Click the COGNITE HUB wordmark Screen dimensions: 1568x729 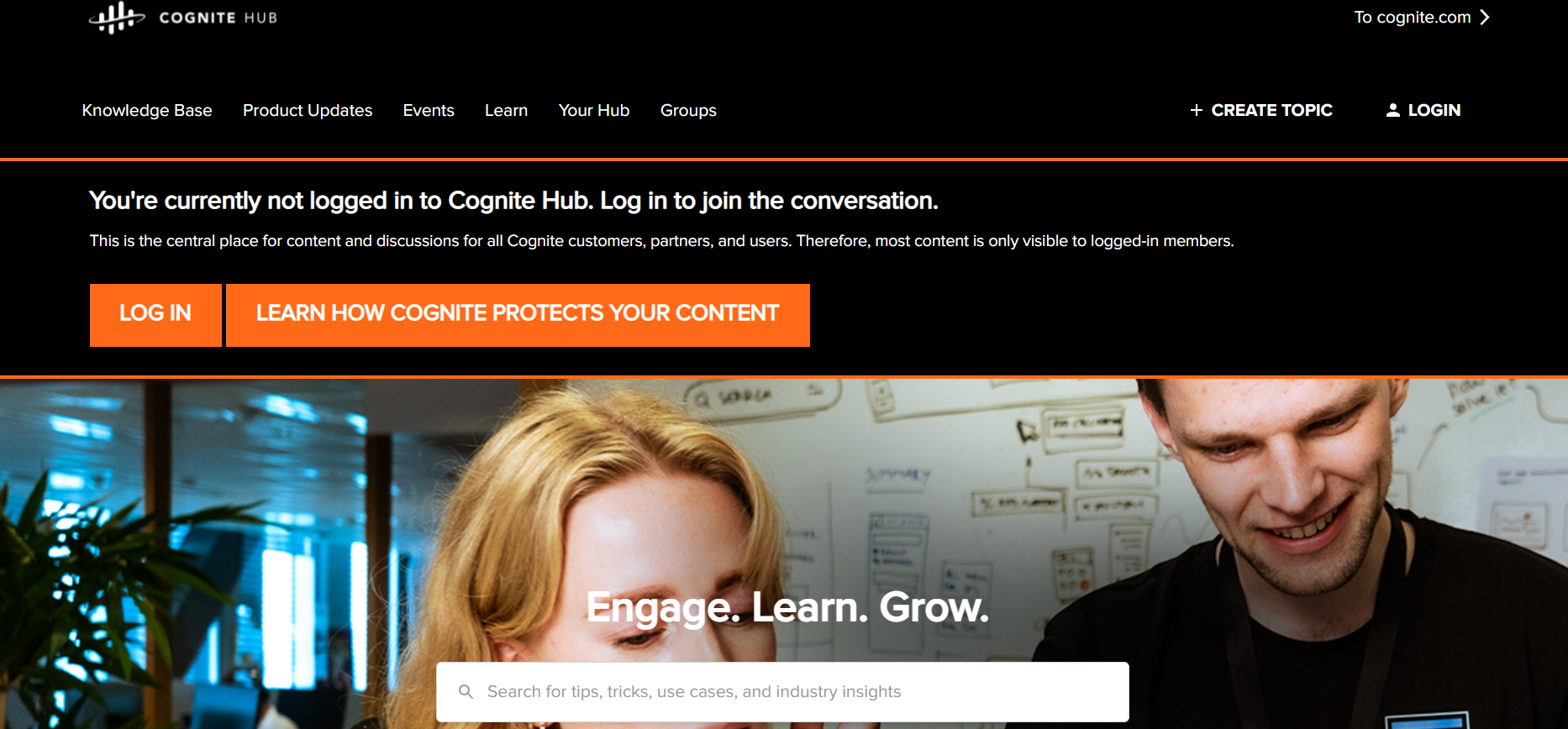[218, 18]
